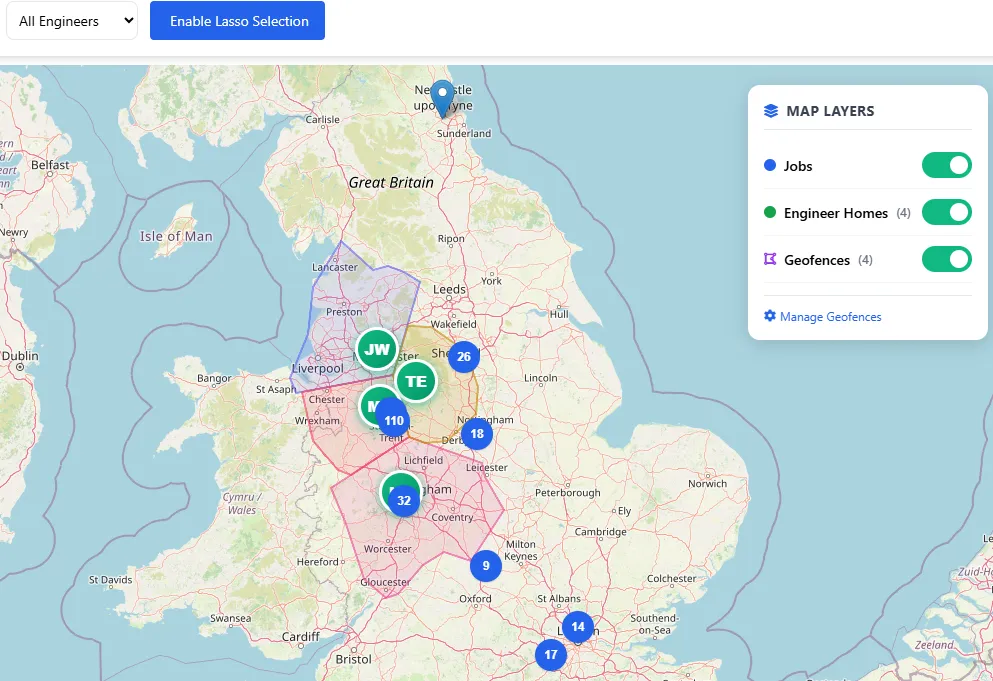Click the Lancaster label in the blue geofence

pyautogui.click(x=335, y=267)
